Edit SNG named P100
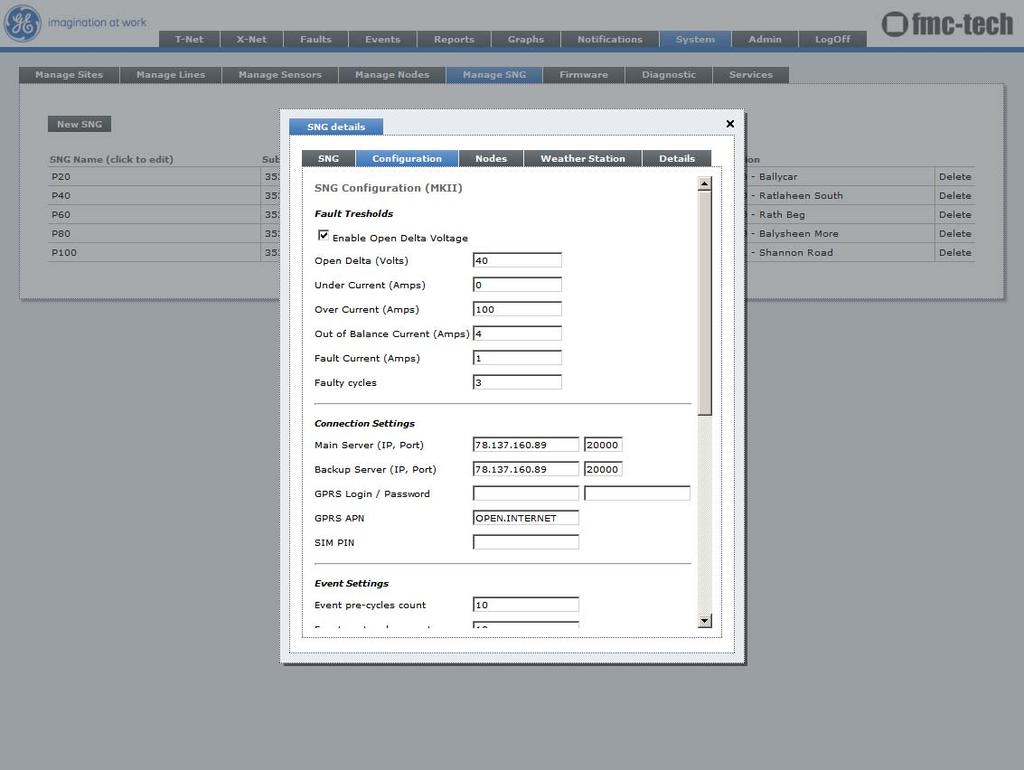1024x770 pixels. tap(64, 252)
